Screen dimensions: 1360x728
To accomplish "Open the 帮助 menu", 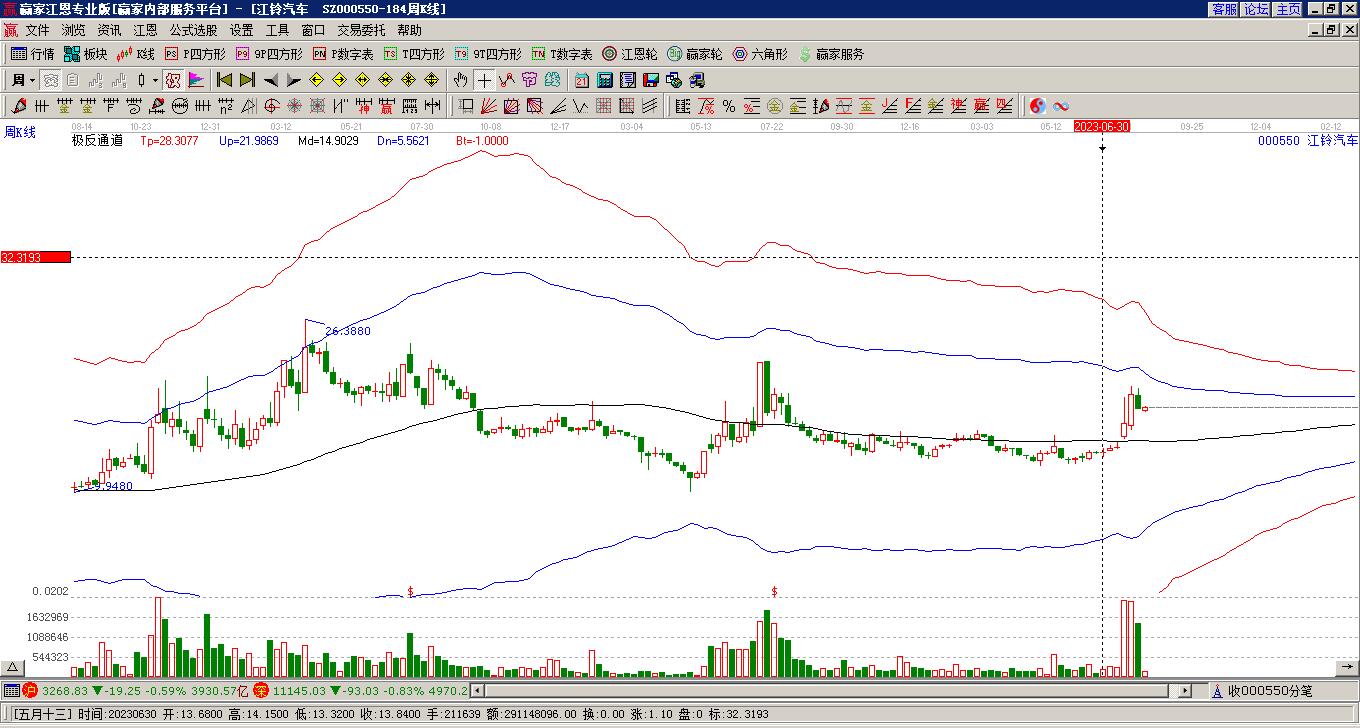I will pyautogui.click(x=409, y=31).
